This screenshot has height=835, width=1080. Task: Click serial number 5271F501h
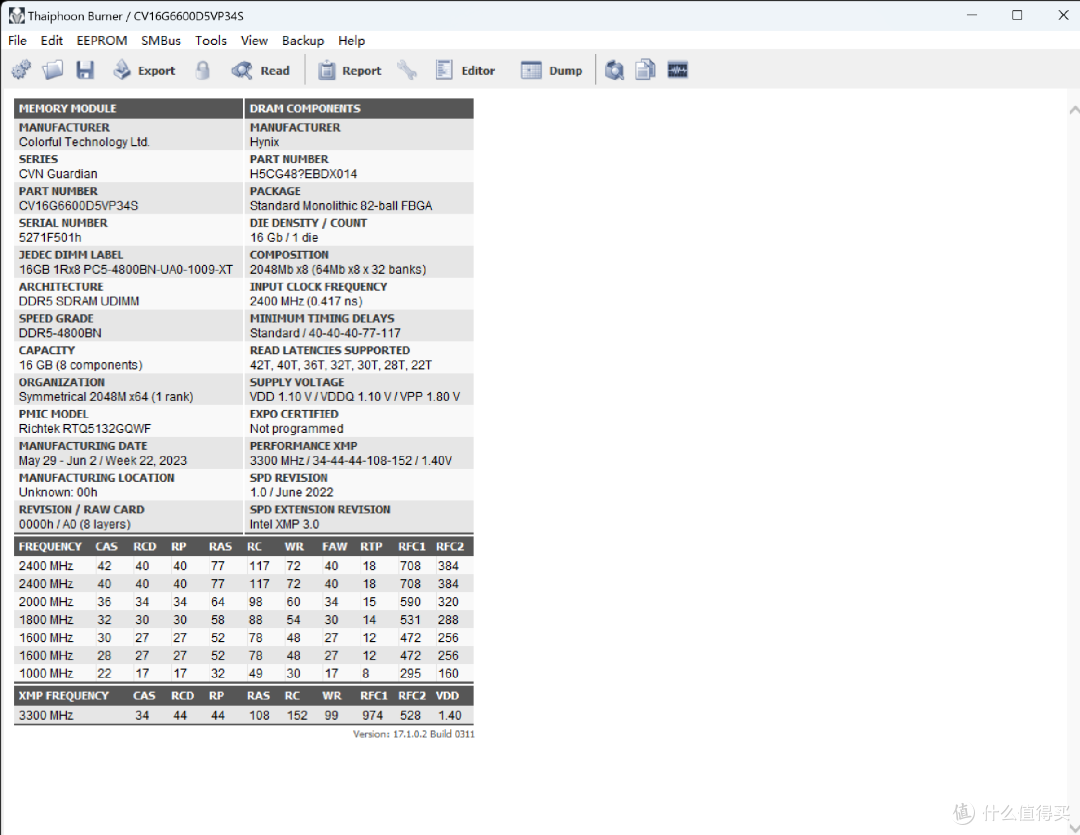(50, 238)
